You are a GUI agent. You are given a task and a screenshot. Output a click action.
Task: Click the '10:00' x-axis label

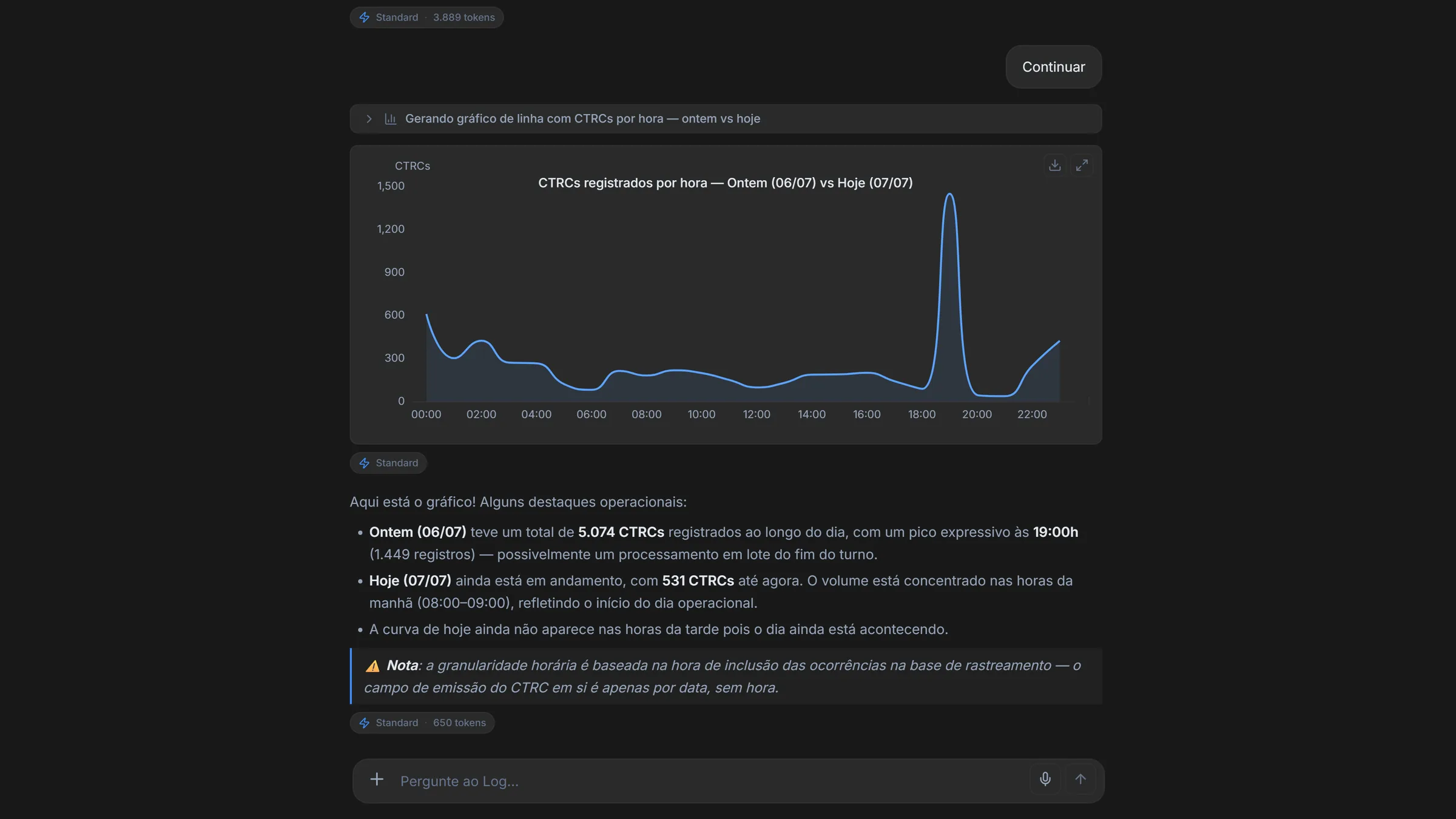point(701,414)
